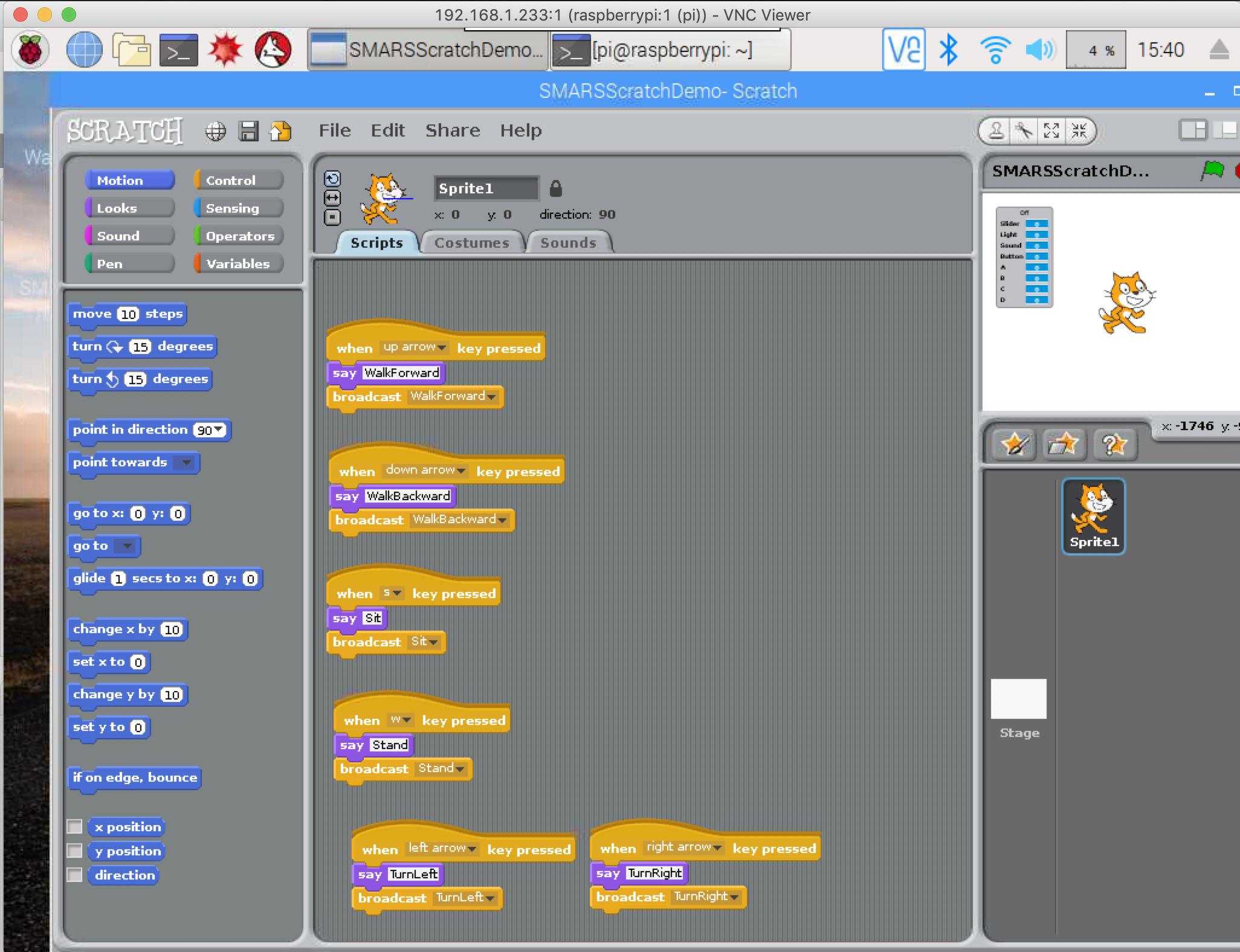Start scripts with the green flag
Image resolution: width=1240 pixels, height=952 pixels.
(1212, 170)
